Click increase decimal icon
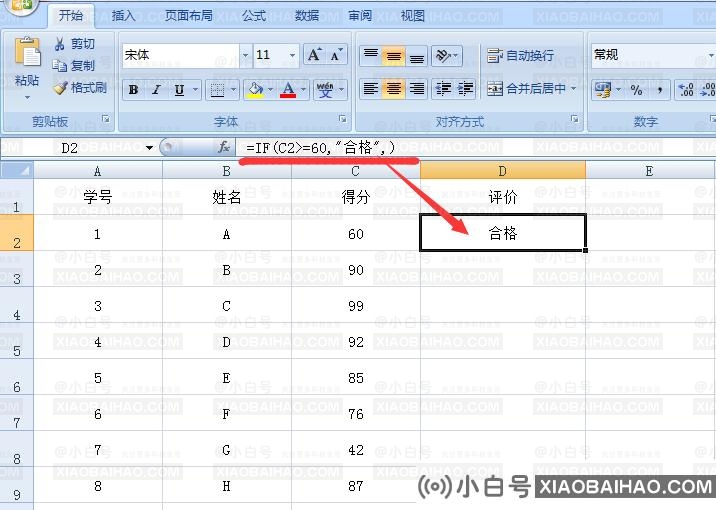This screenshot has height=510, width=716. [686, 89]
